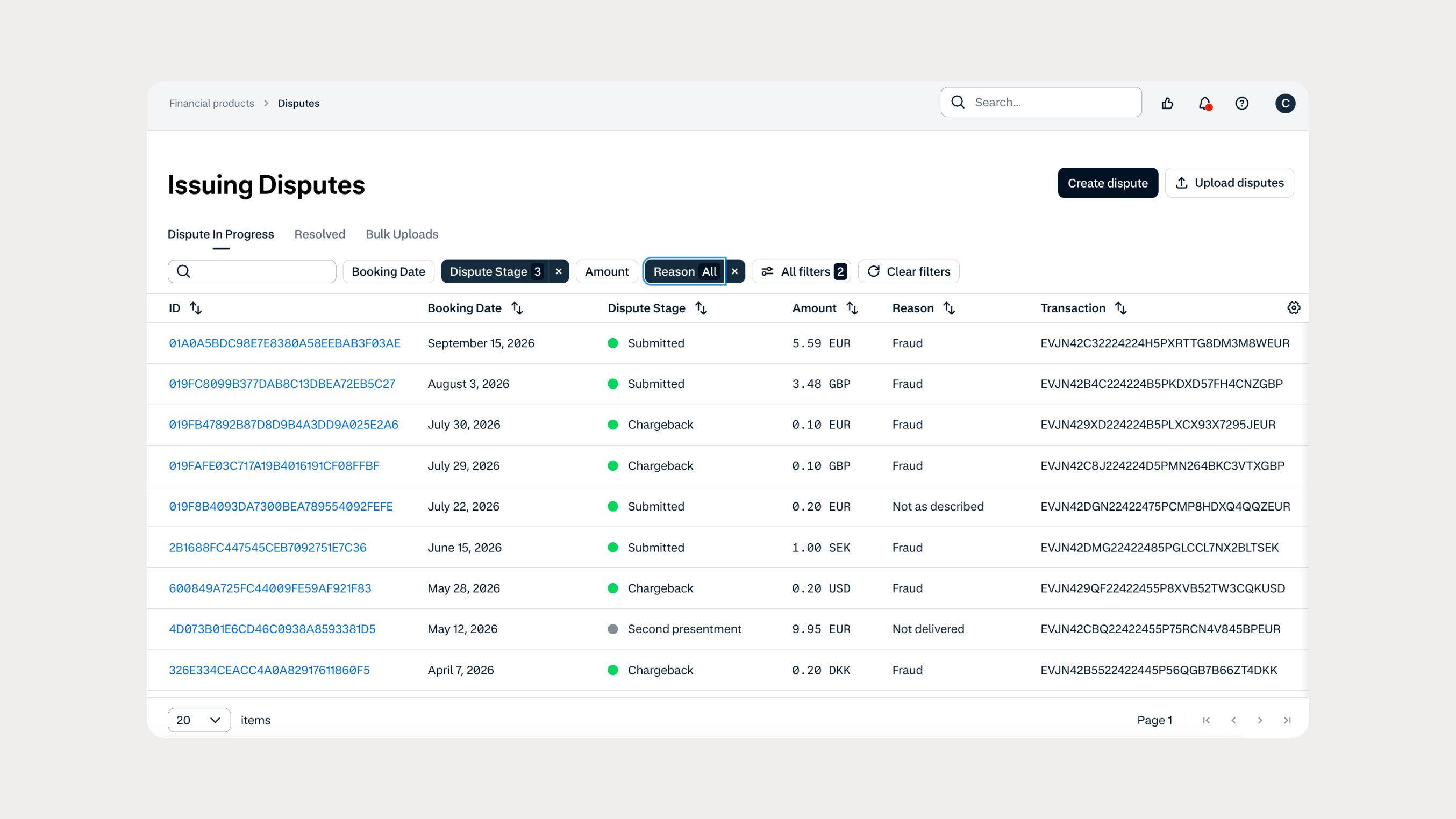Switch to the Resolved tab
The height and width of the screenshot is (819, 1456).
click(x=319, y=234)
